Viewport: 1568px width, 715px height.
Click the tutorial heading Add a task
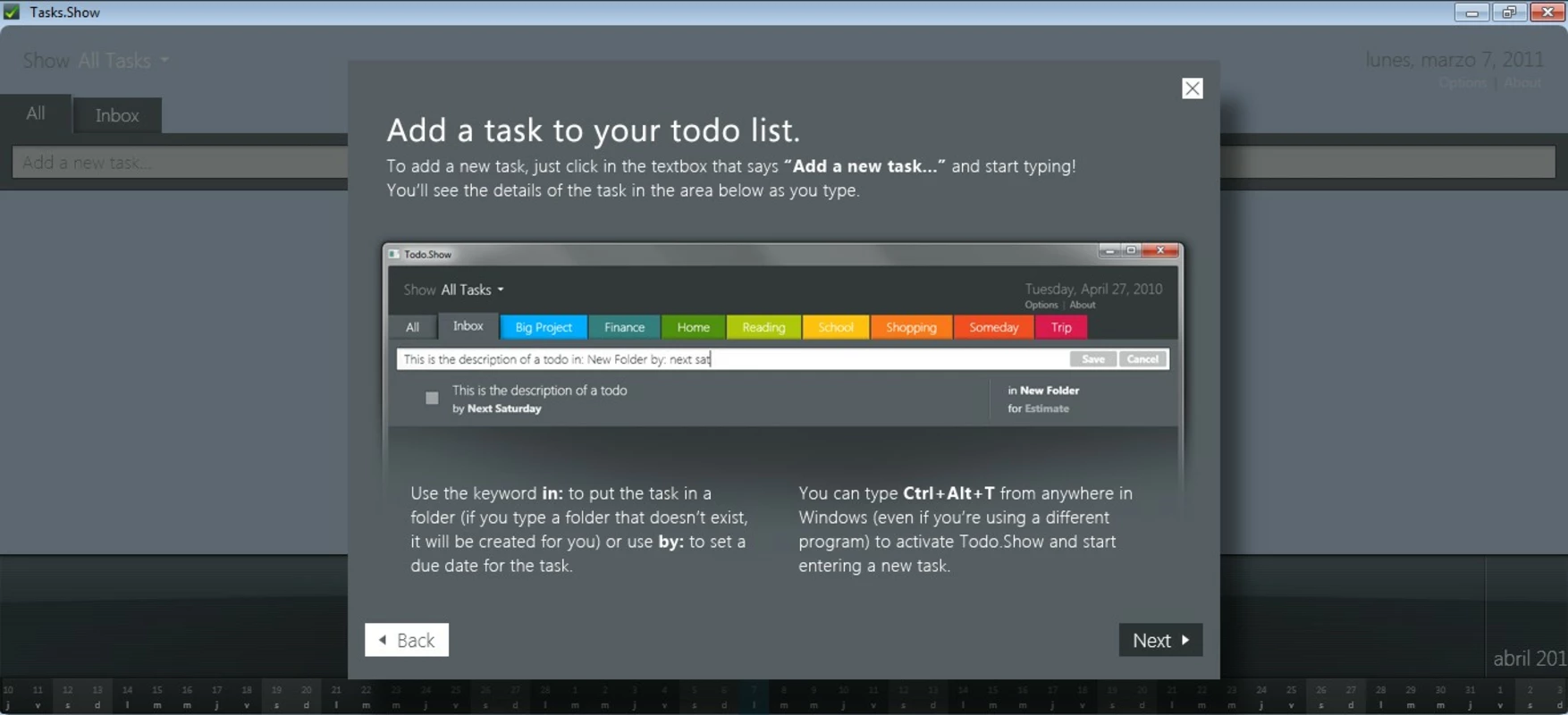pos(593,130)
